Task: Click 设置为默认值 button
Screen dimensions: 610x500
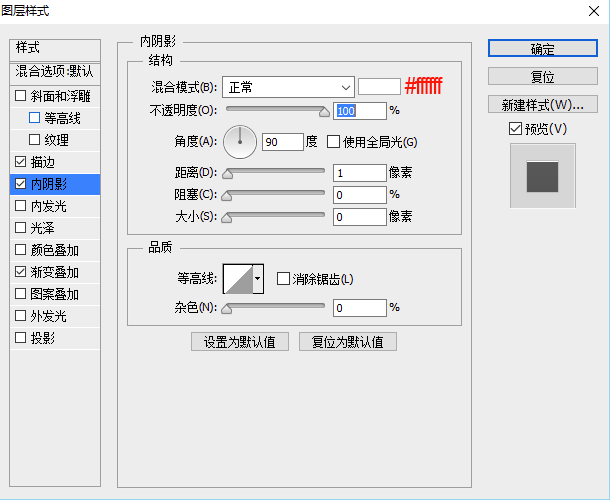Action: pyautogui.click(x=240, y=342)
